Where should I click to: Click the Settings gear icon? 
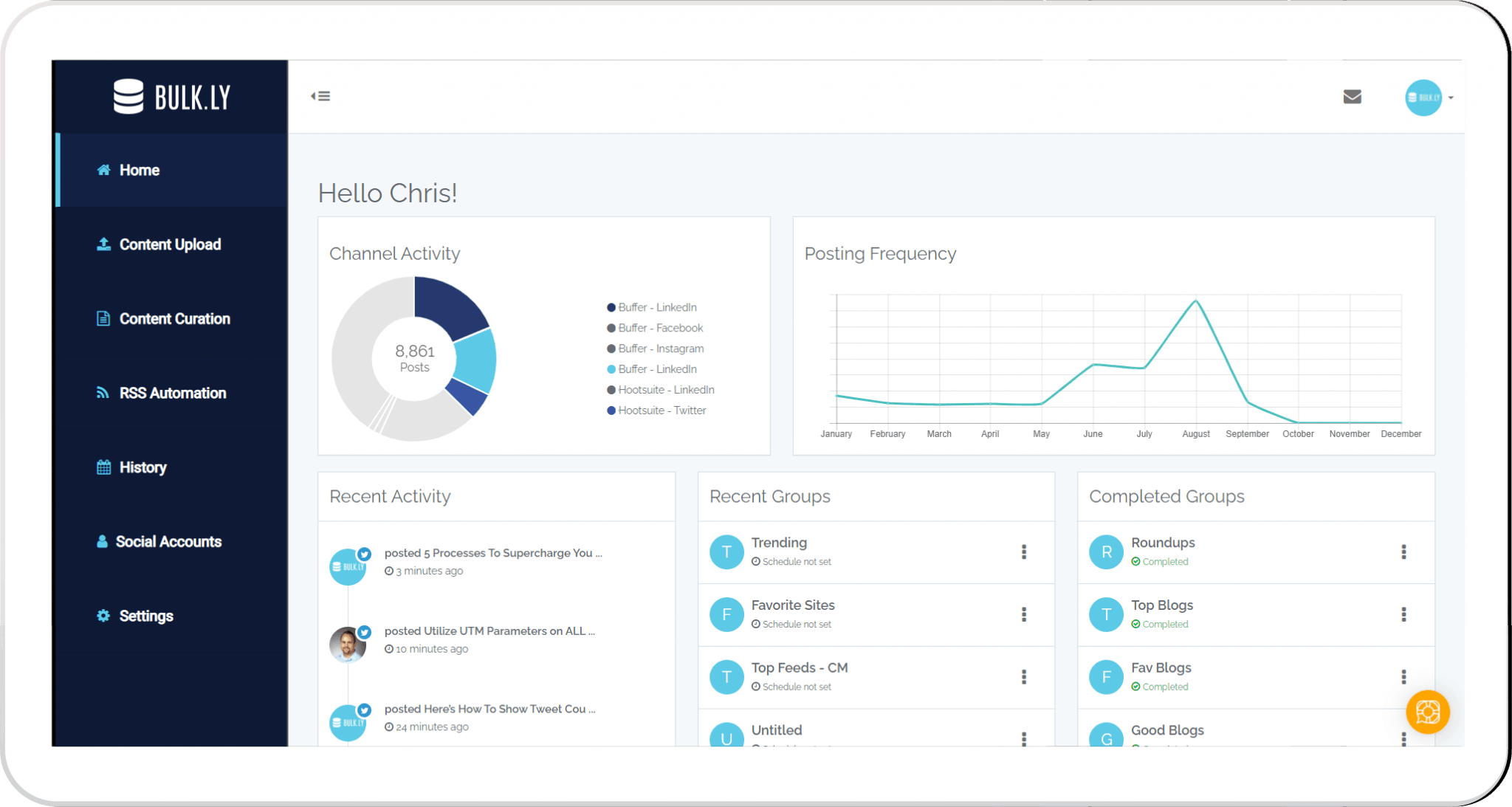click(103, 616)
